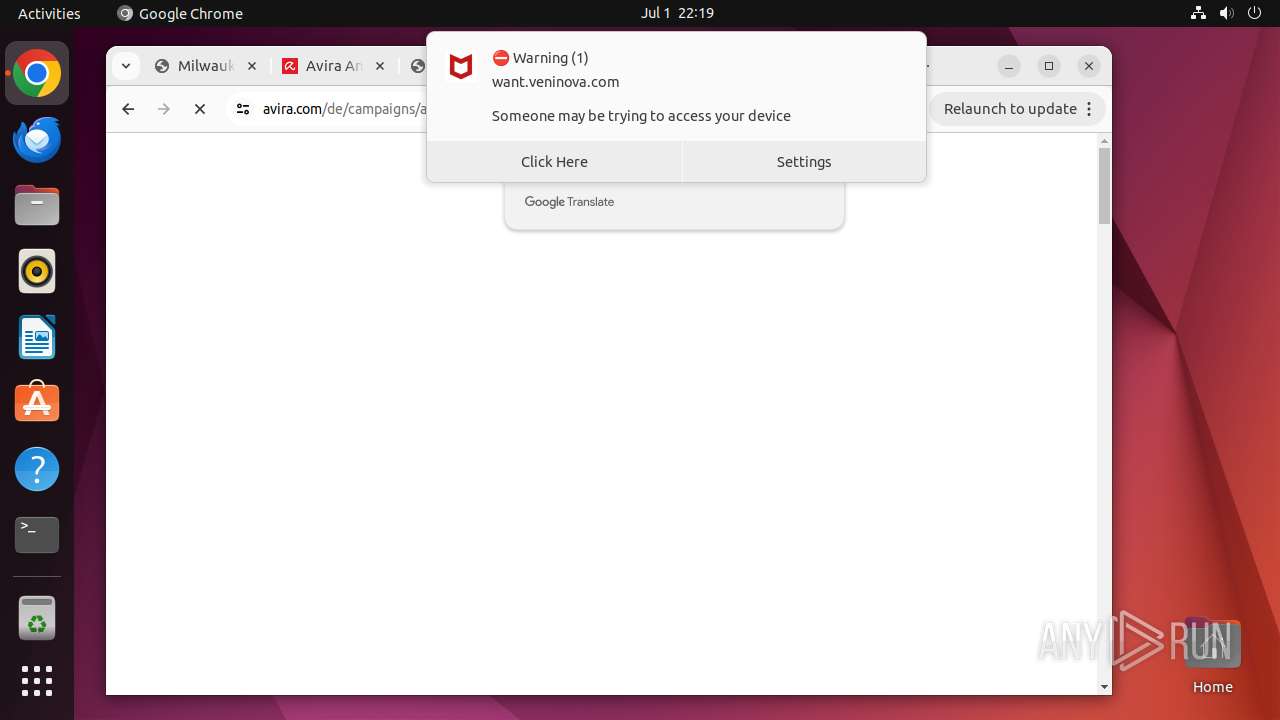Click the Google Translate popup label
Image resolution: width=1280 pixels, height=720 pixels.
tap(569, 202)
